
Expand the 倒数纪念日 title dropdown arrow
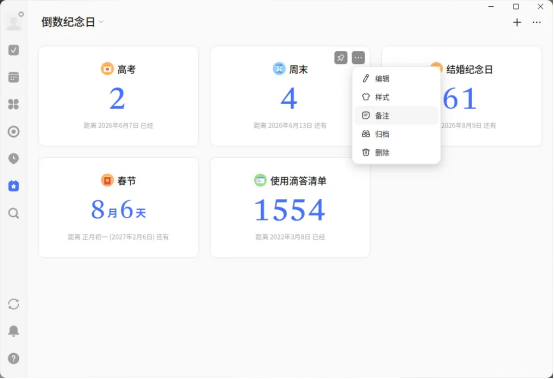[101, 22]
